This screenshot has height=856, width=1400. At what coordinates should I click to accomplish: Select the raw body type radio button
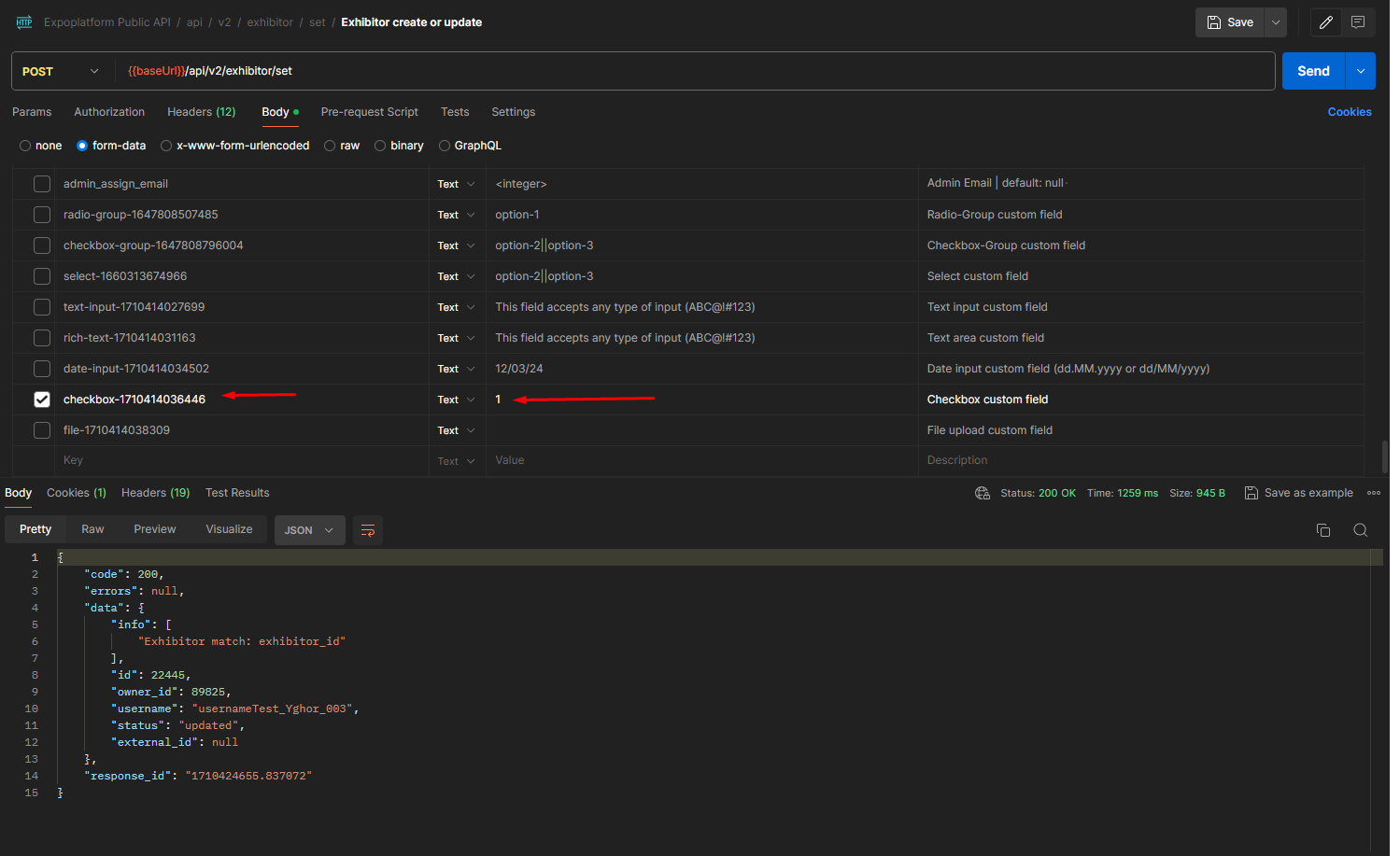coord(329,146)
